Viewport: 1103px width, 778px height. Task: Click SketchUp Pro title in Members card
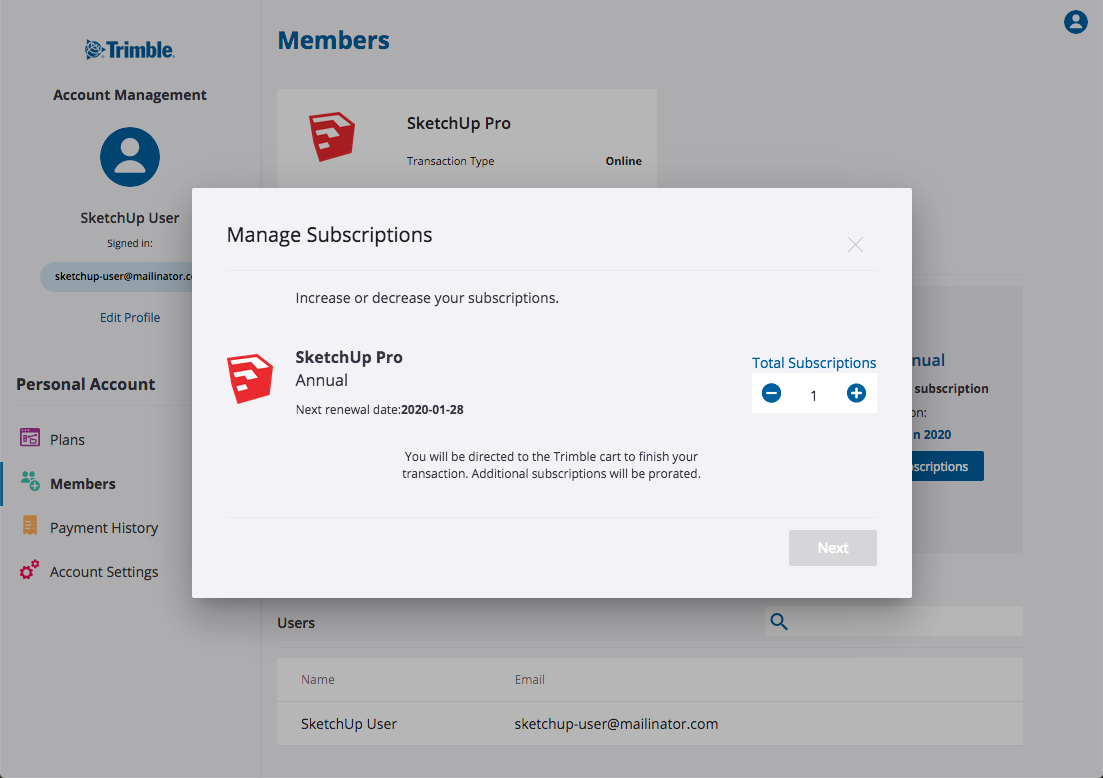coord(459,123)
